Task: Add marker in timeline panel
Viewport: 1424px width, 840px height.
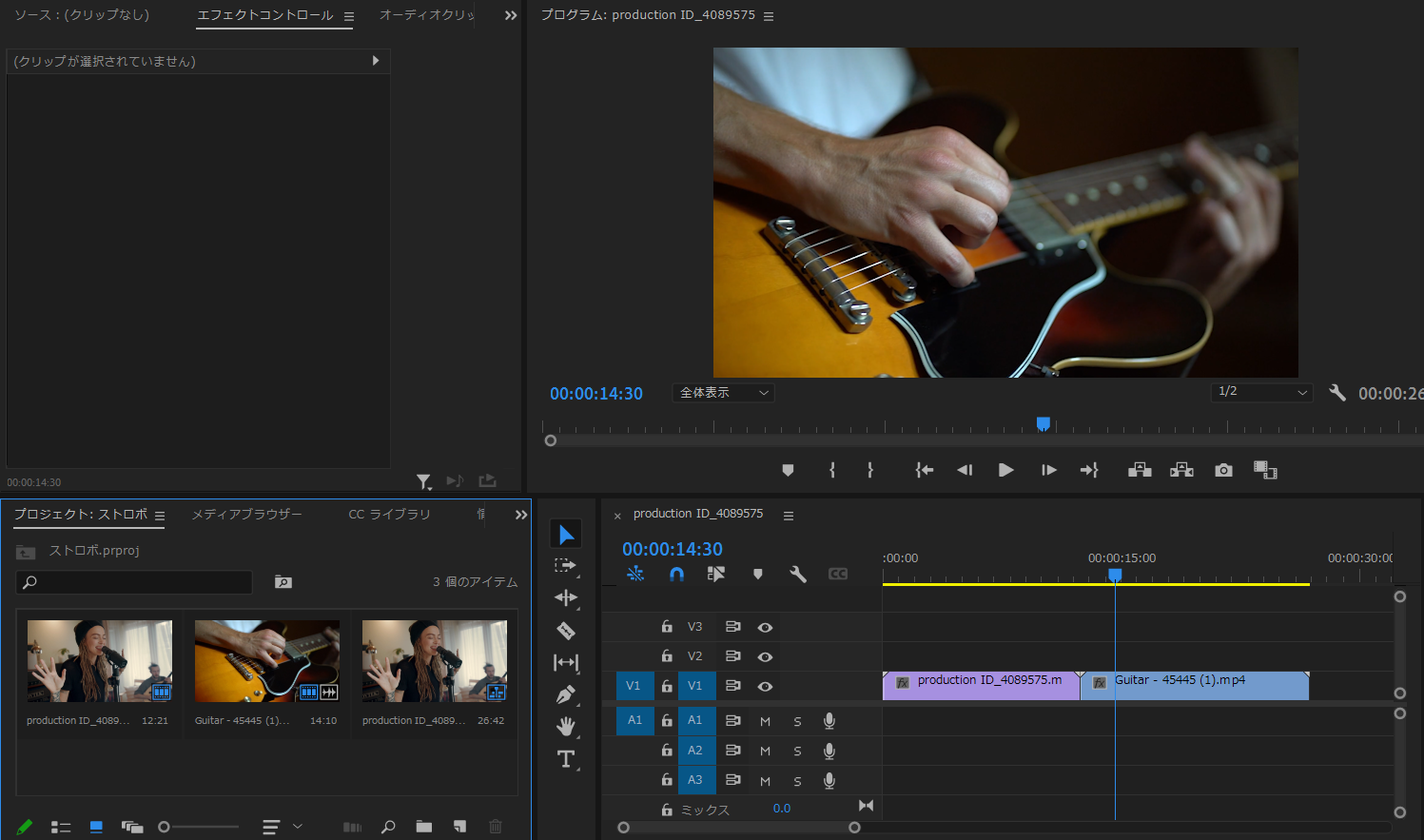Action: point(758,574)
